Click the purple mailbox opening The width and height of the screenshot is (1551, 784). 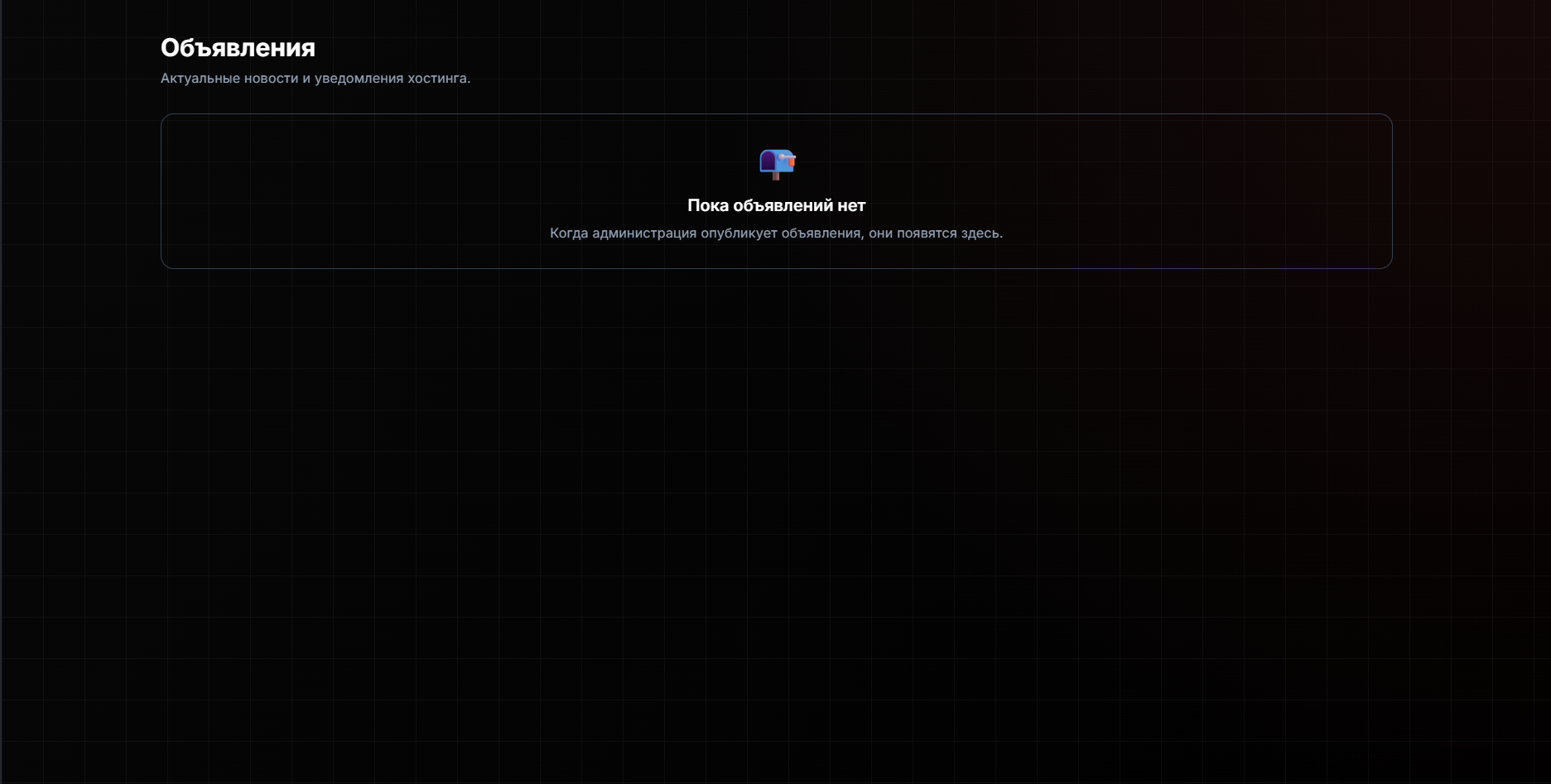point(767,161)
